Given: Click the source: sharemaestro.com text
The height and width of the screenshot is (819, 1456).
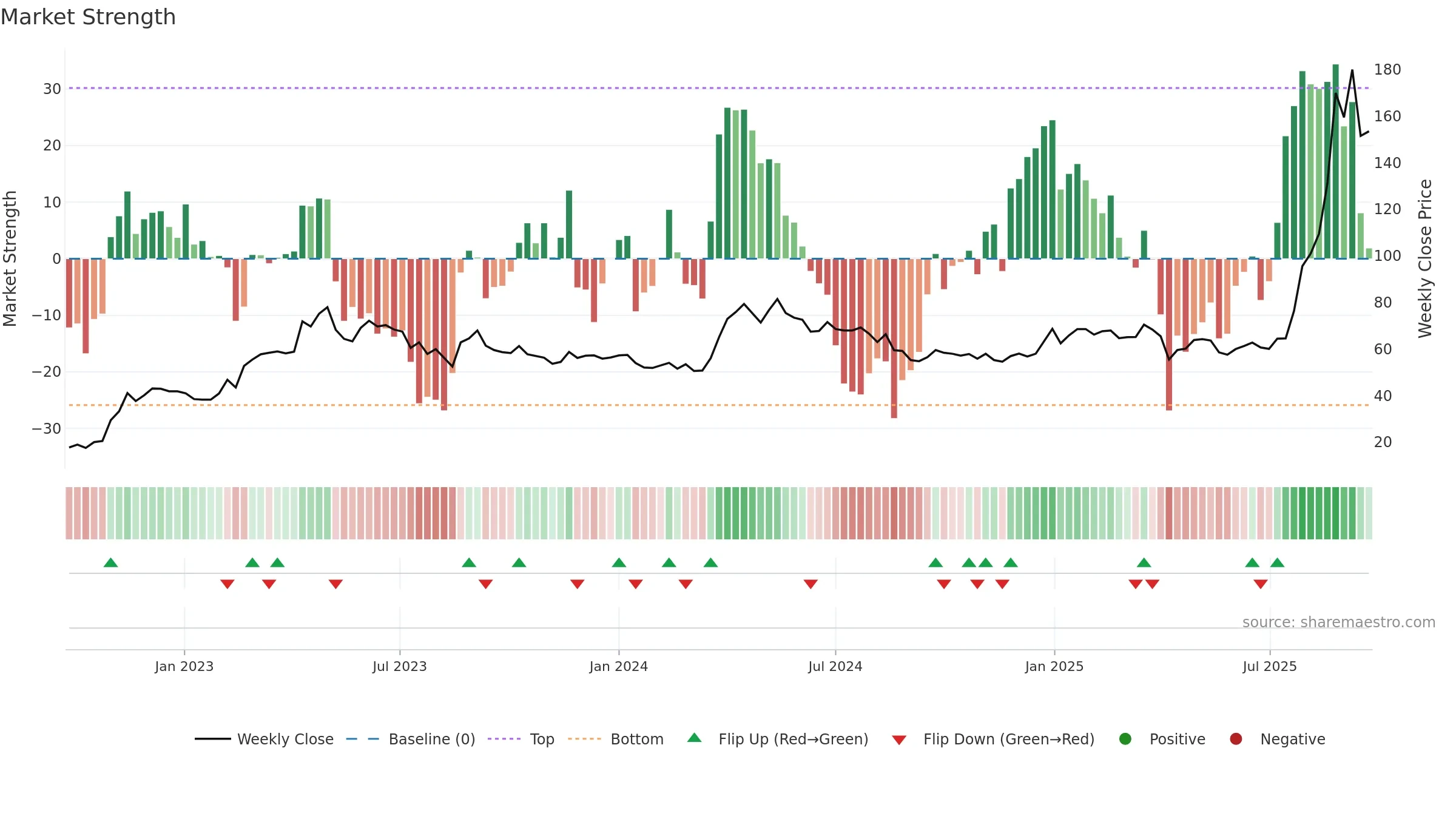Looking at the screenshot, I should point(1339,622).
